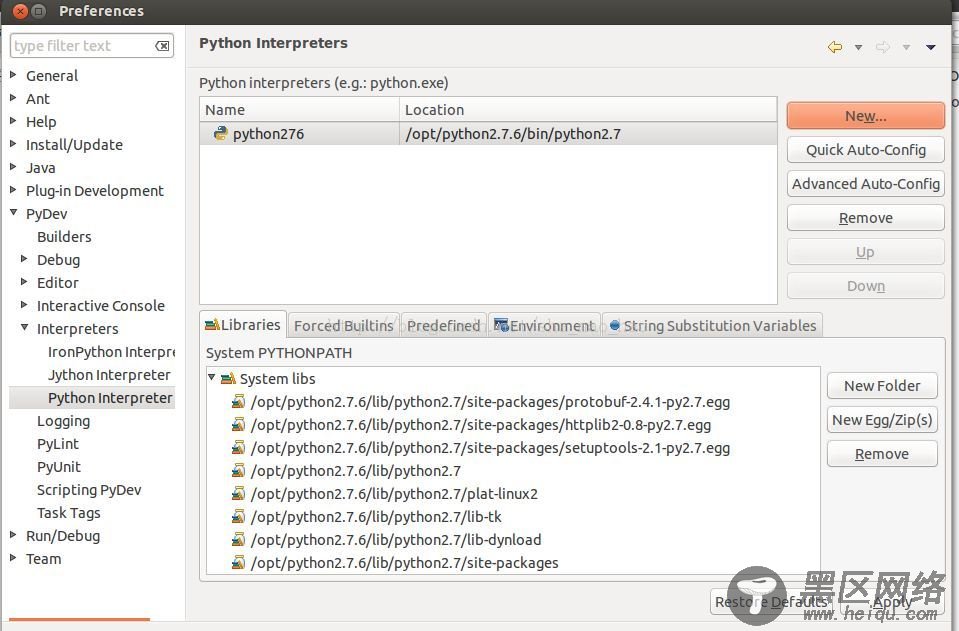This screenshot has height=631, width=959.
Task: Click the type filter text field
Action: (x=92, y=46)
